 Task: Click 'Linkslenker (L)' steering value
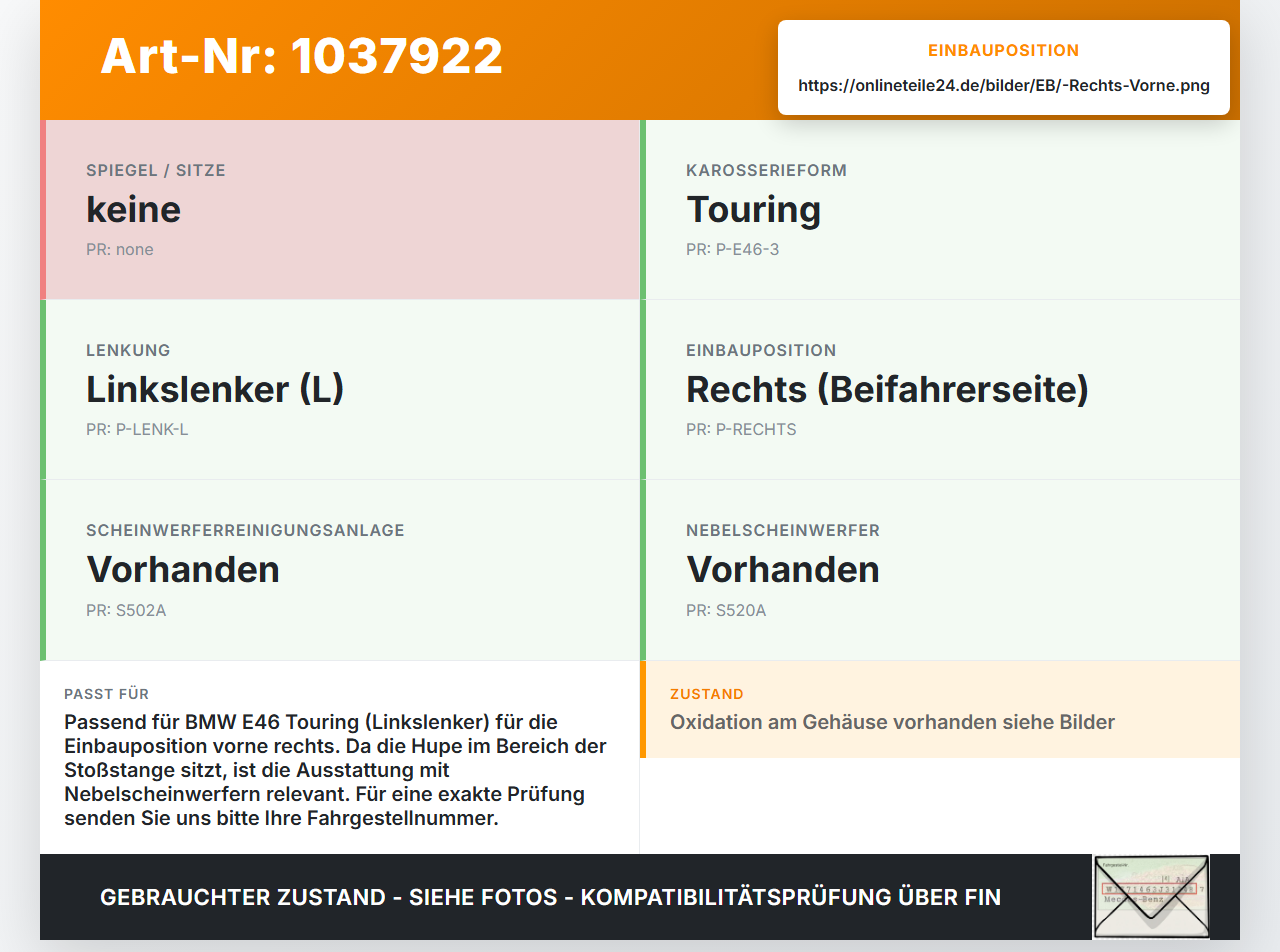coord(215,390)
